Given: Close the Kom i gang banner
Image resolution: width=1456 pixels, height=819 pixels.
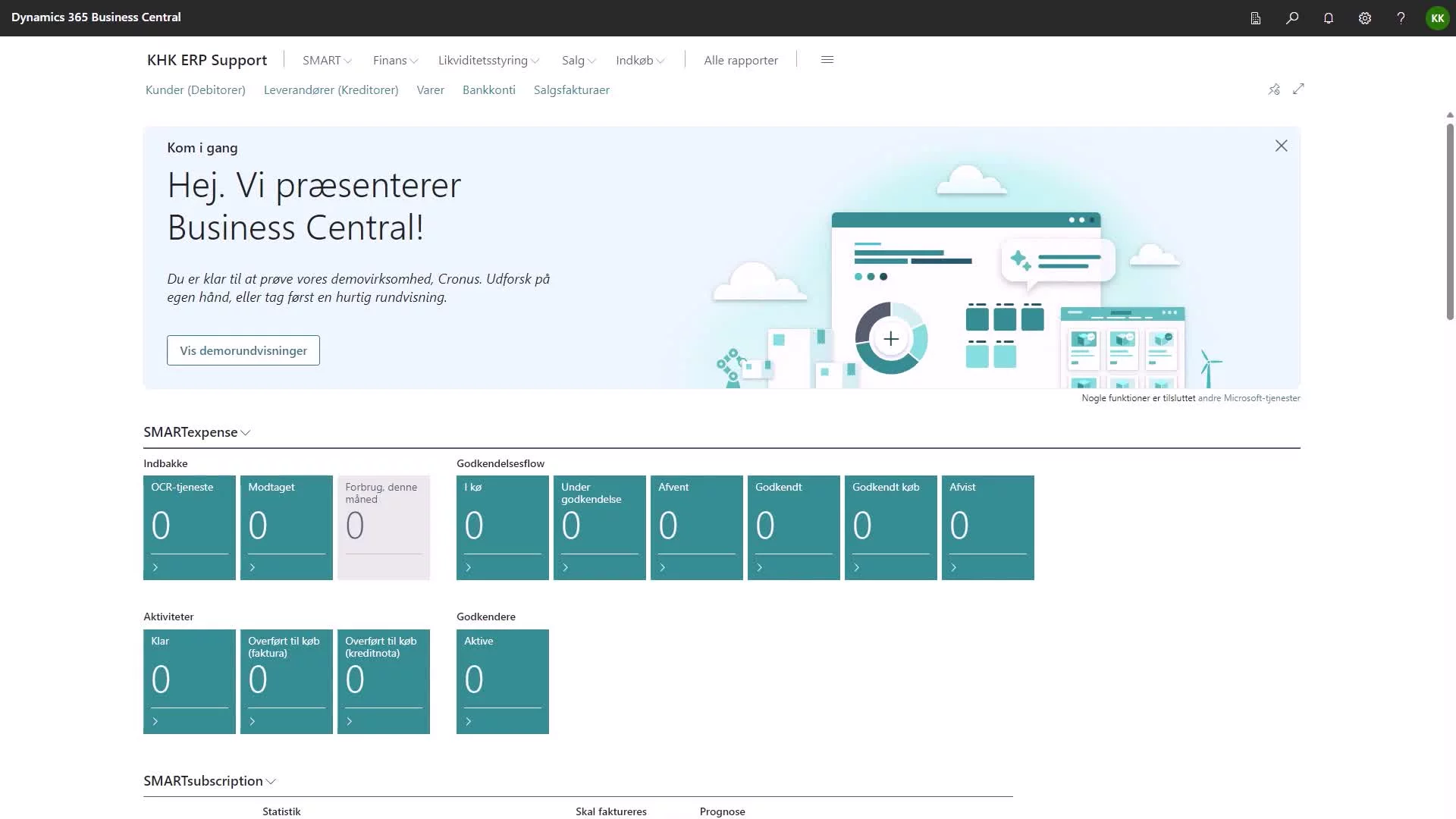Looking at the screenshot, I should (1281, 146).
